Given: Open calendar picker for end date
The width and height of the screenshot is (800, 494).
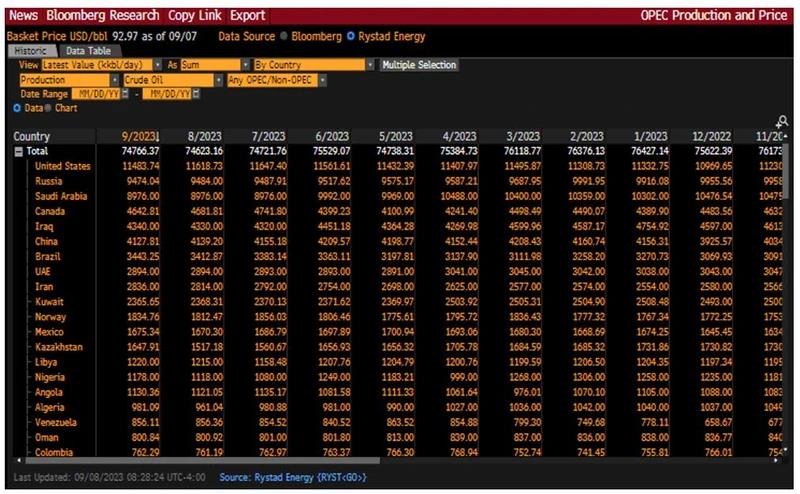Looking at the screenshot, I should pyautogui.click(x=196, y=94).
